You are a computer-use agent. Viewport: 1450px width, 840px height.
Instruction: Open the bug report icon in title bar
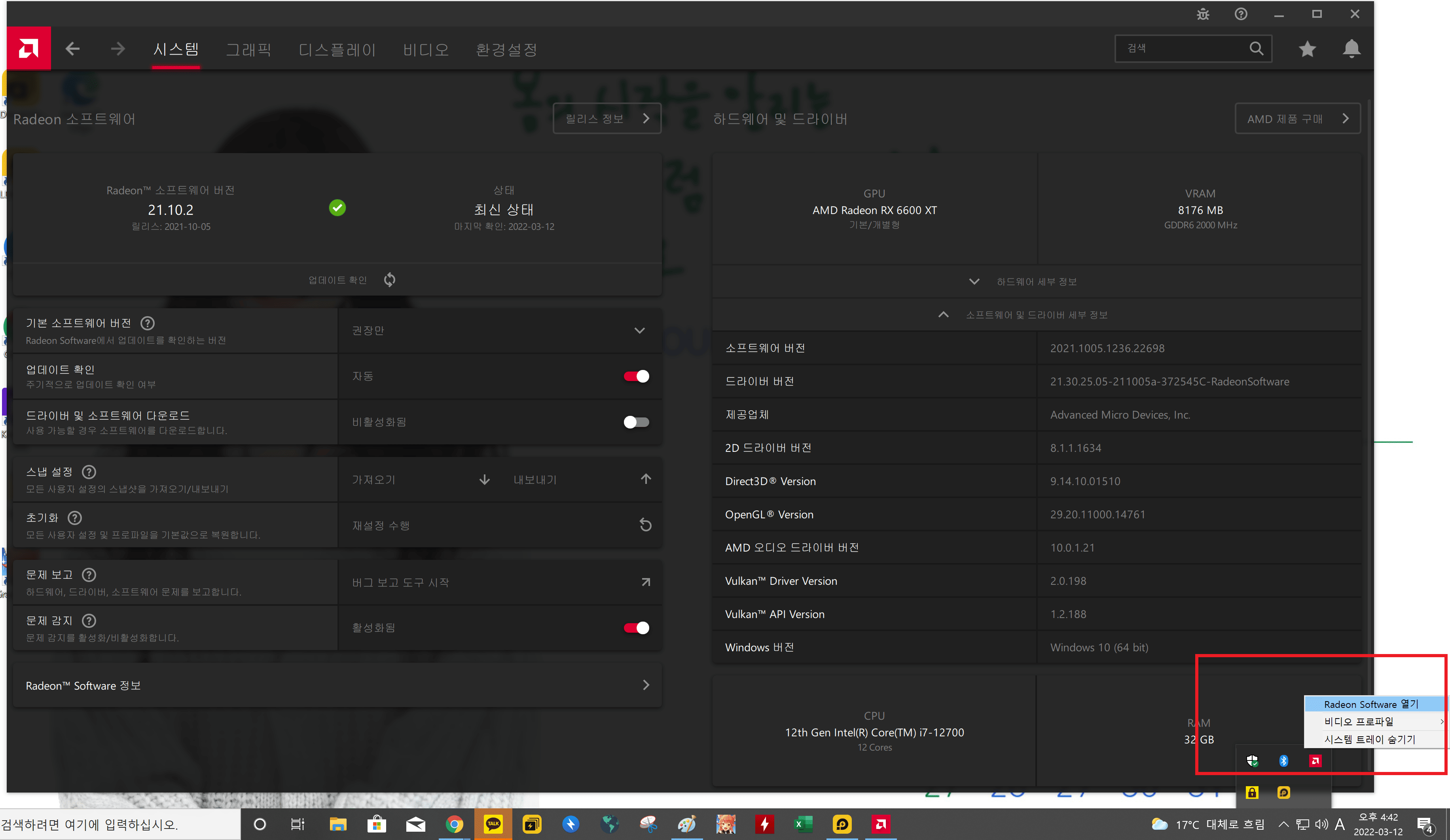(1203, 14)
